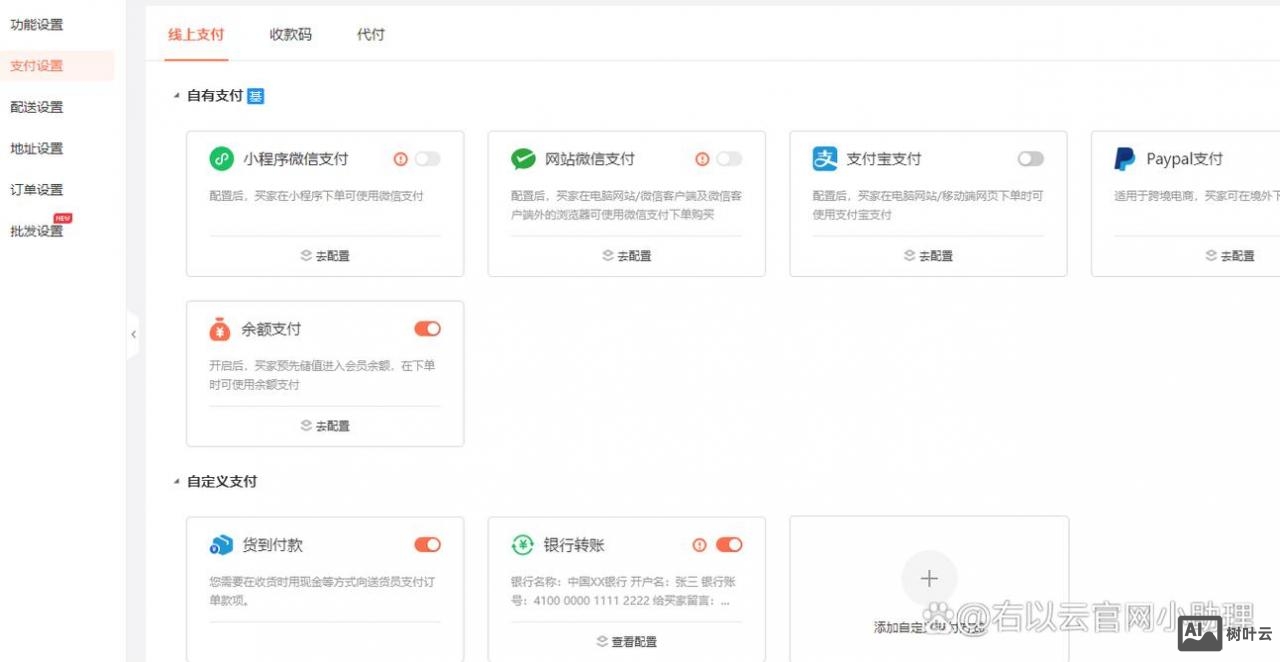Collapse the 自定义支付 section
Screen dimensions: 1280x662
176,481
